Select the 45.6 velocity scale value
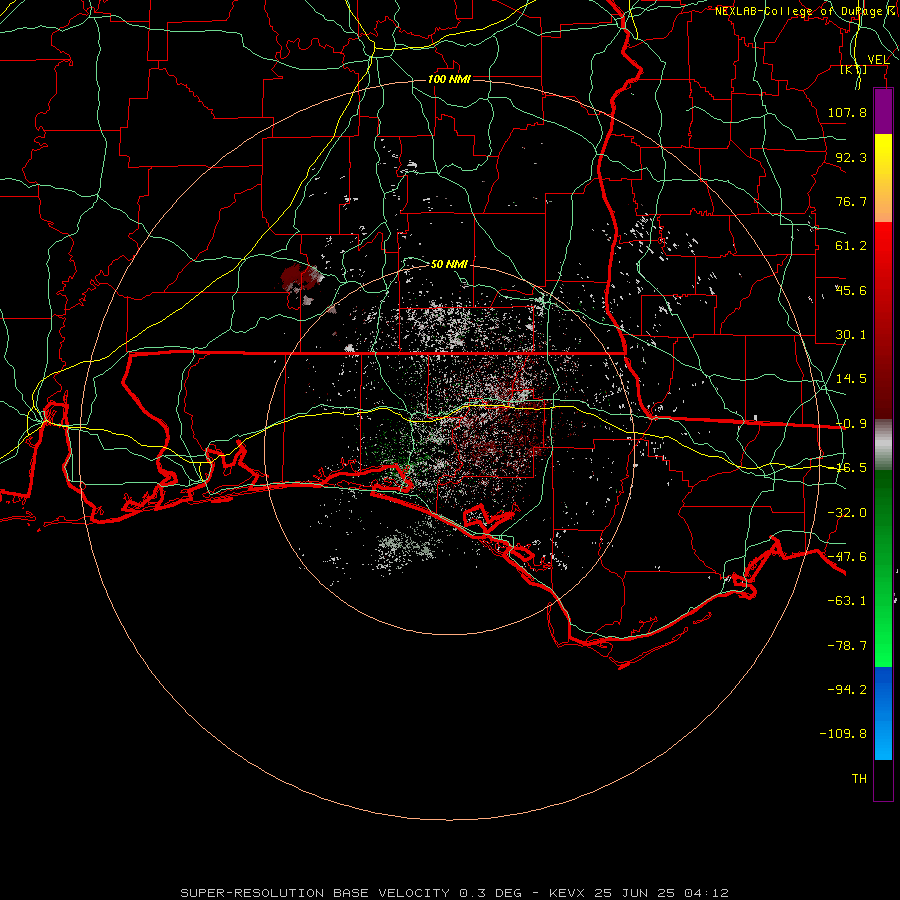The height and width of the screenshot is (900, 900). (x=851, y=290)
